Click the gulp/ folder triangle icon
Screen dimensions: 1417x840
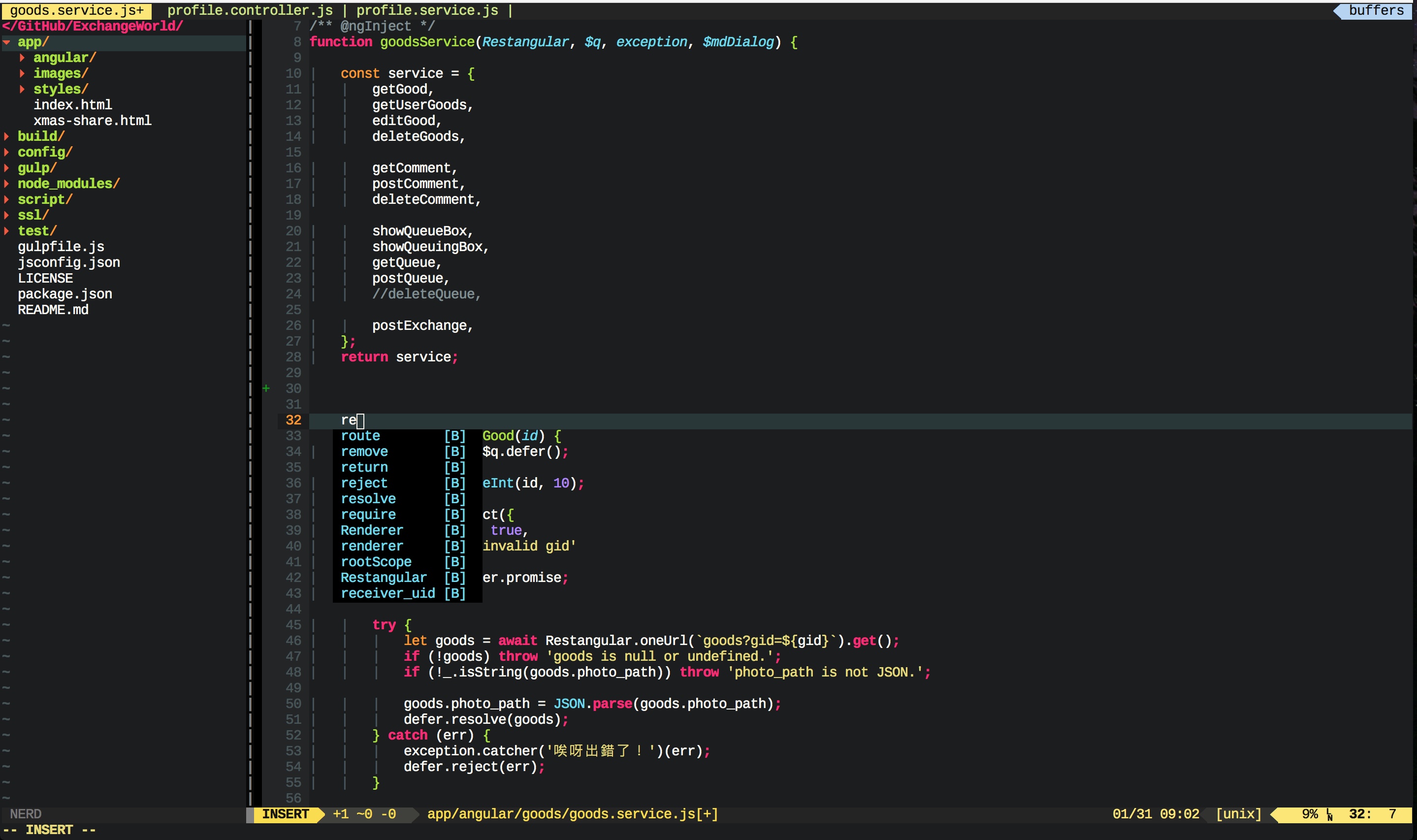point(7,168)
